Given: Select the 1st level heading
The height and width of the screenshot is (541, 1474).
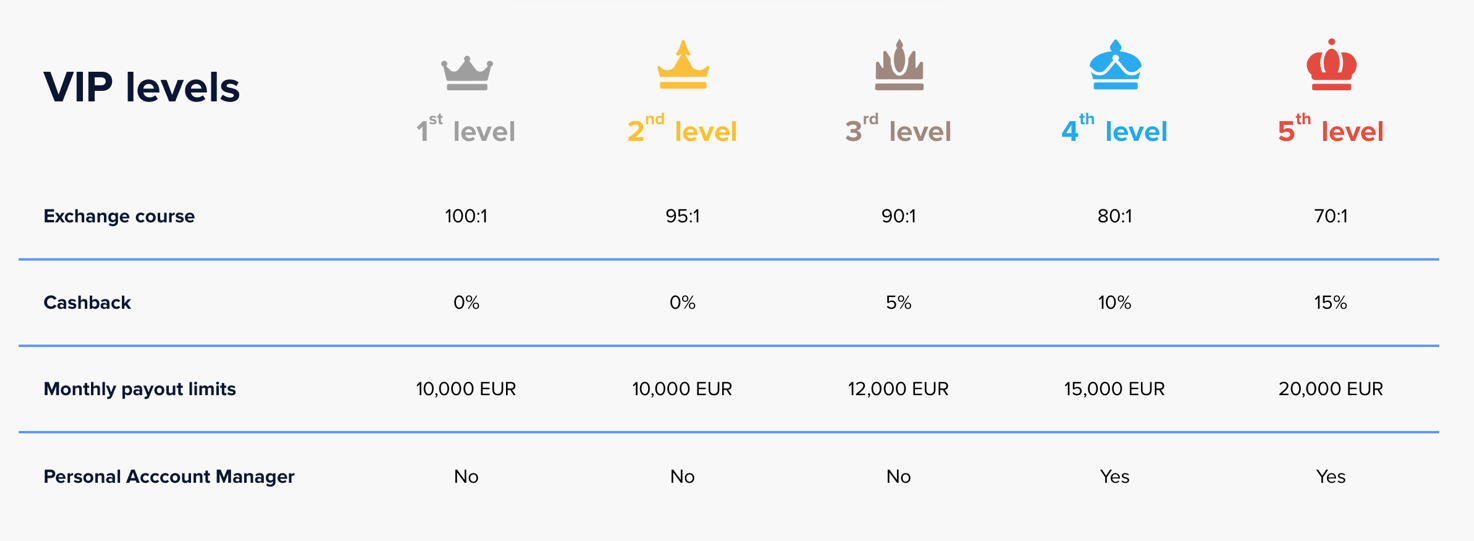Looking at the screenshot, I should [x=466, y=129].
